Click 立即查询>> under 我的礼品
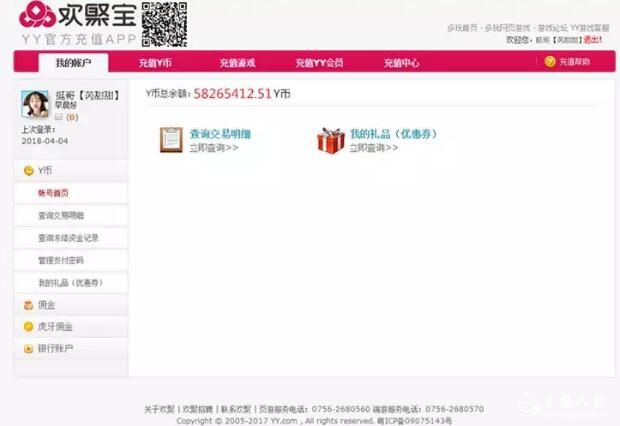Screen dimensions: 620x426 [374, 148]
